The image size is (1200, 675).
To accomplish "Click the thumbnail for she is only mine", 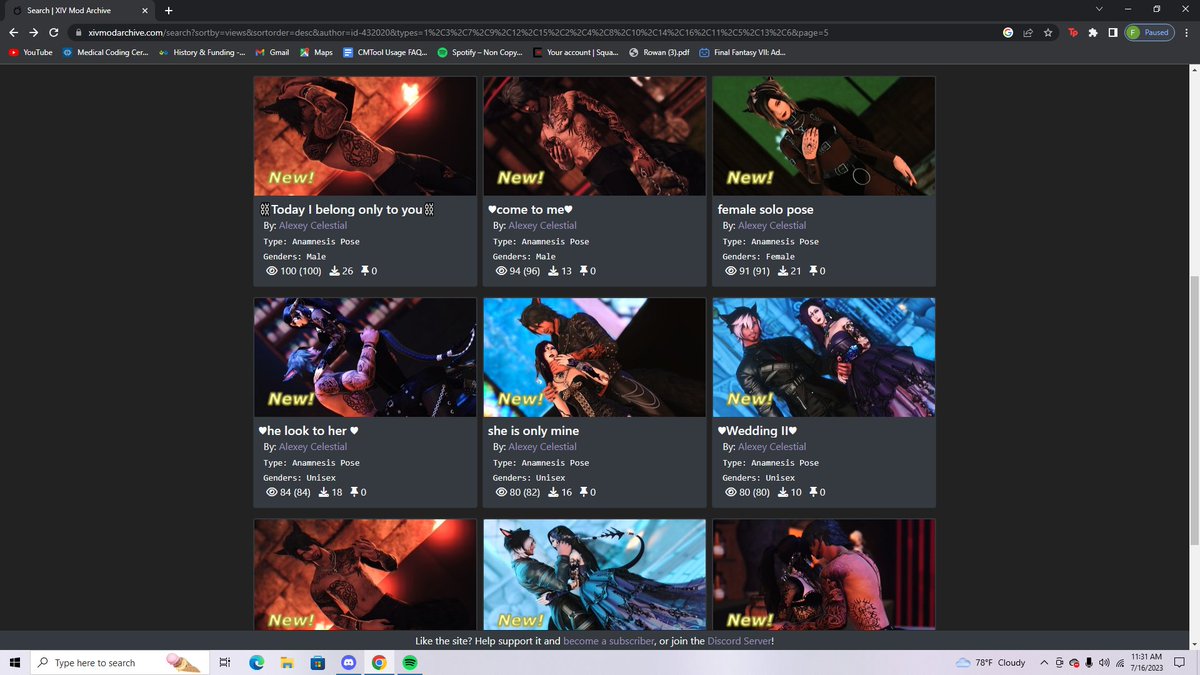I will [594, 357].
